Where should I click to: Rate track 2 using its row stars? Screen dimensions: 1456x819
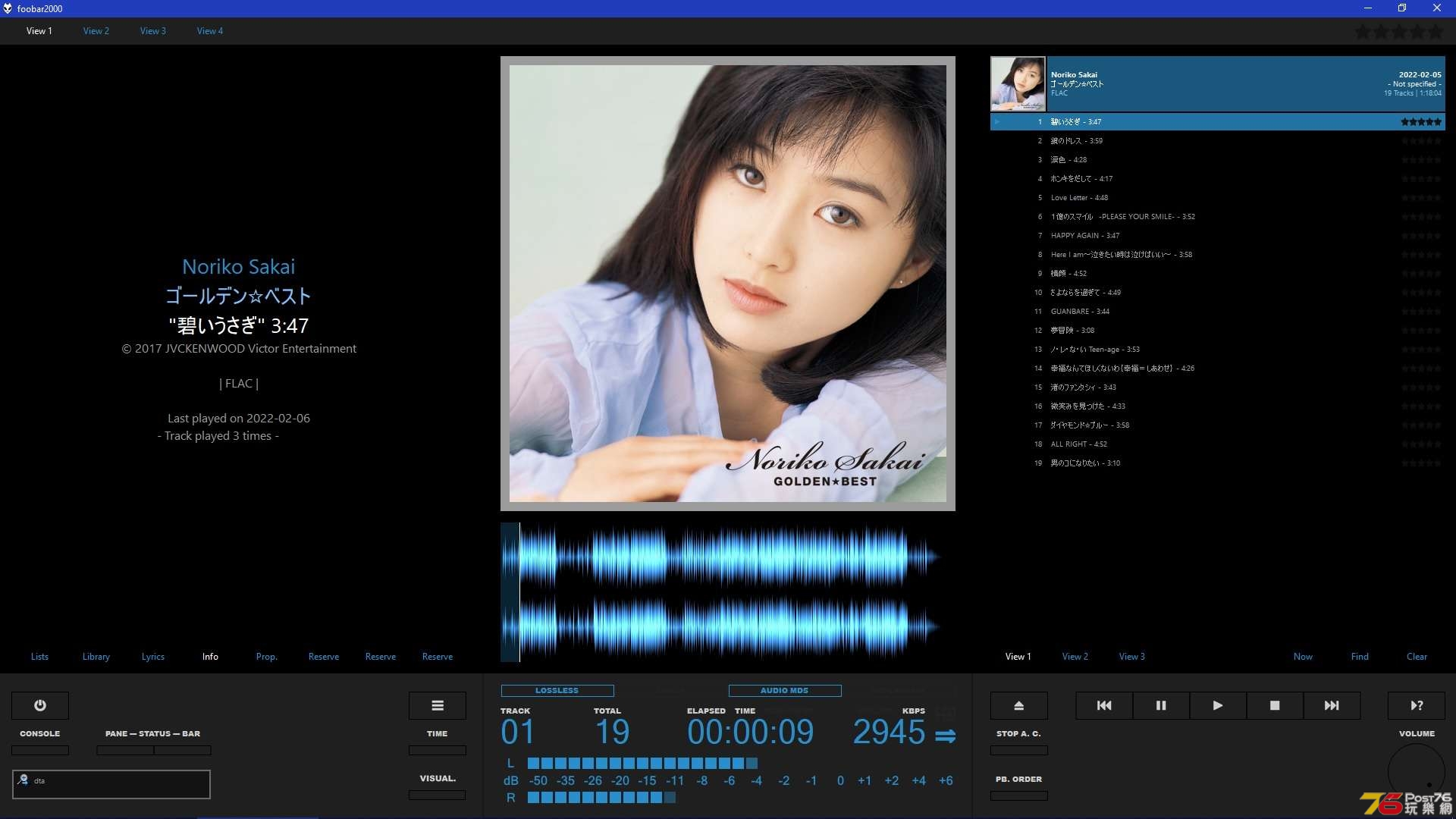pyautogui.click(x=1420, y=140)
